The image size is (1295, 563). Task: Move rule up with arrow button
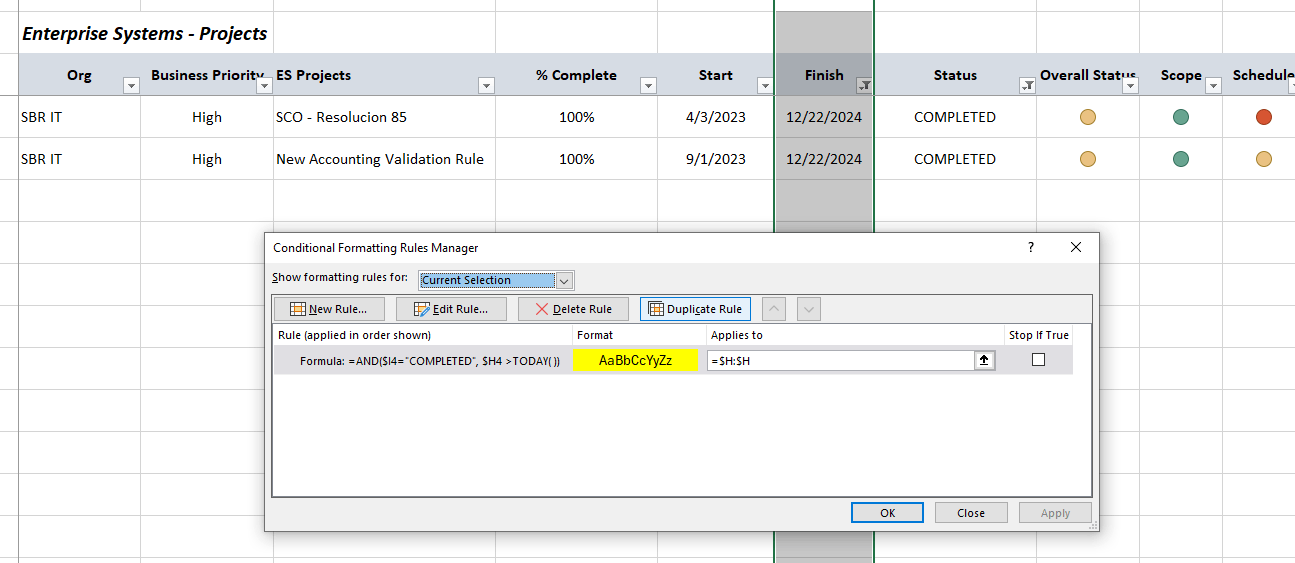click(x=774, y=309)
